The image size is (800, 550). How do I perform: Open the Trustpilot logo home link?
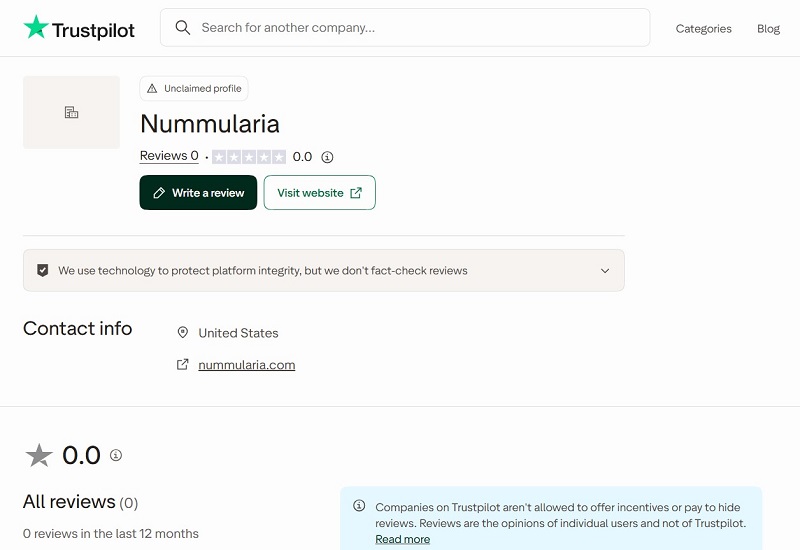tap(79, 28)
